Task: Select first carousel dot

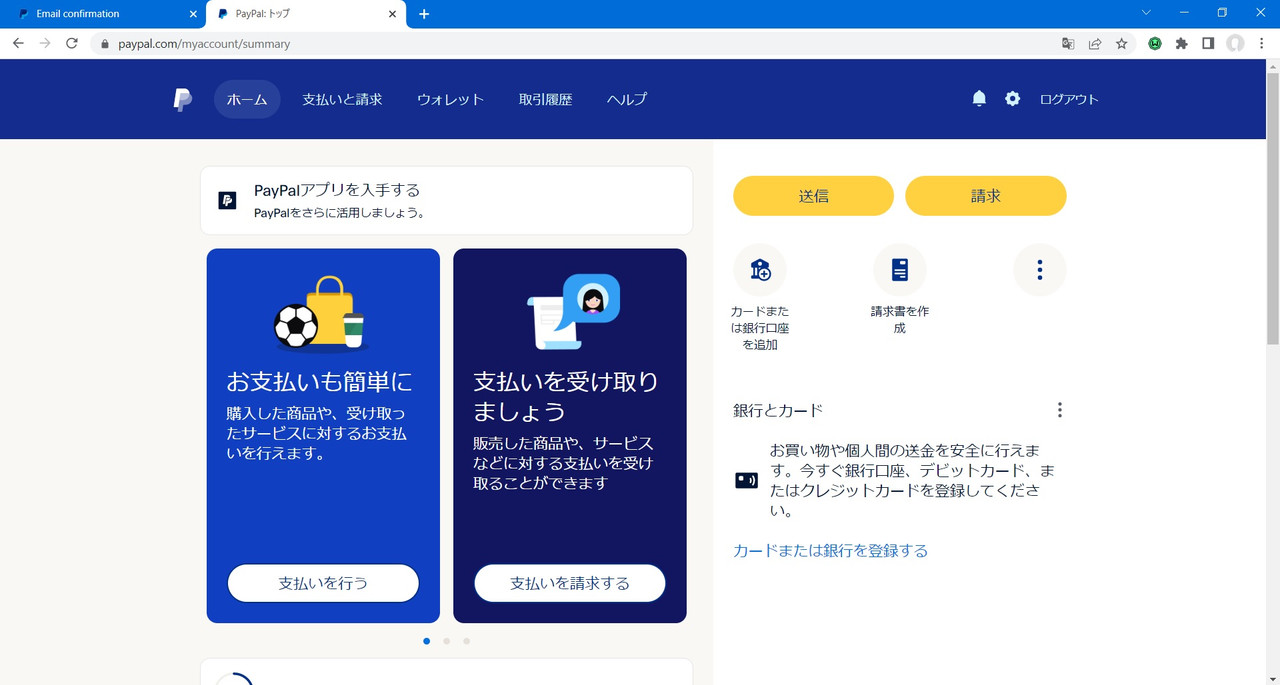Action: (427, 641)
